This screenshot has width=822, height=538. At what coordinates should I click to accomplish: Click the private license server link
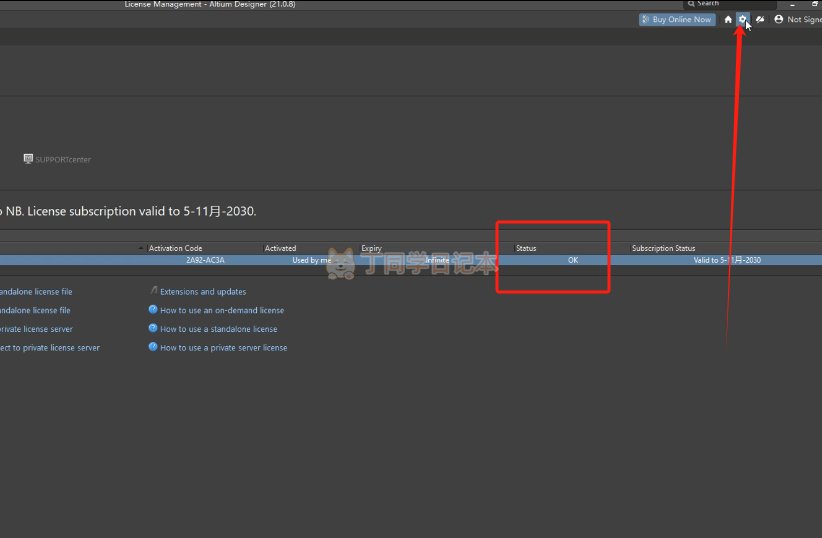pyautogui.click(x=36, y=329)
